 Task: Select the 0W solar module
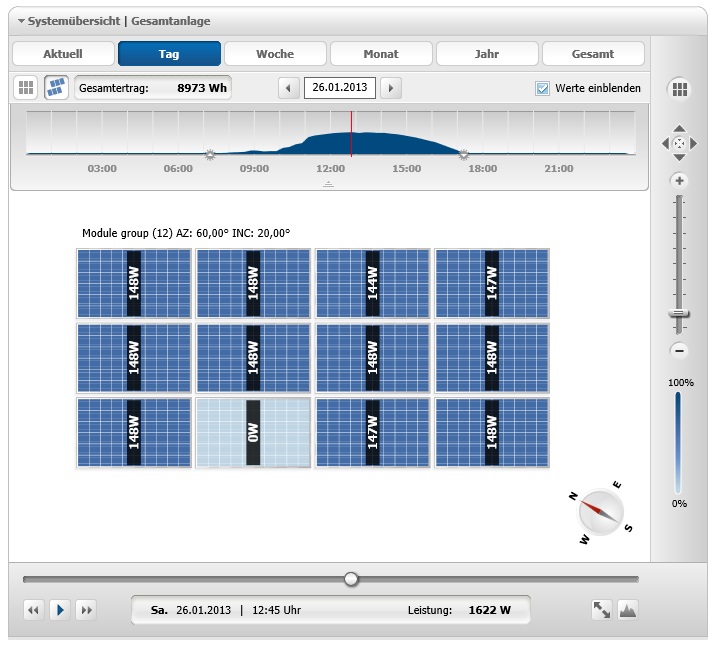(253, 432)
